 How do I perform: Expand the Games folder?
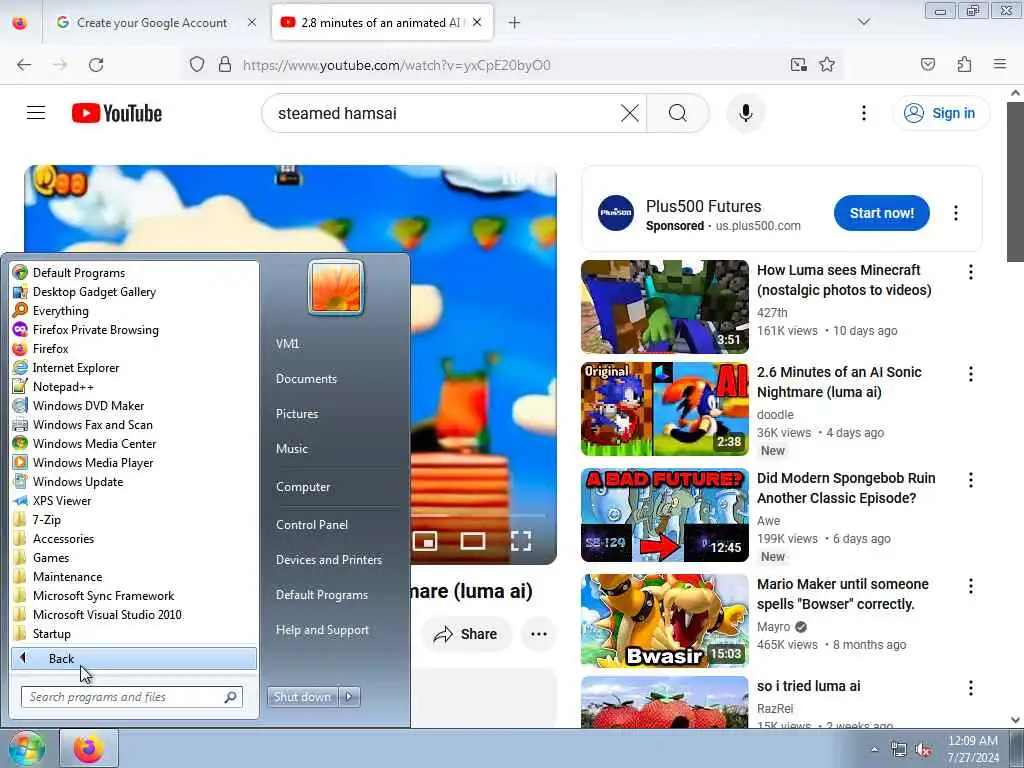click(x=134, y=558)
